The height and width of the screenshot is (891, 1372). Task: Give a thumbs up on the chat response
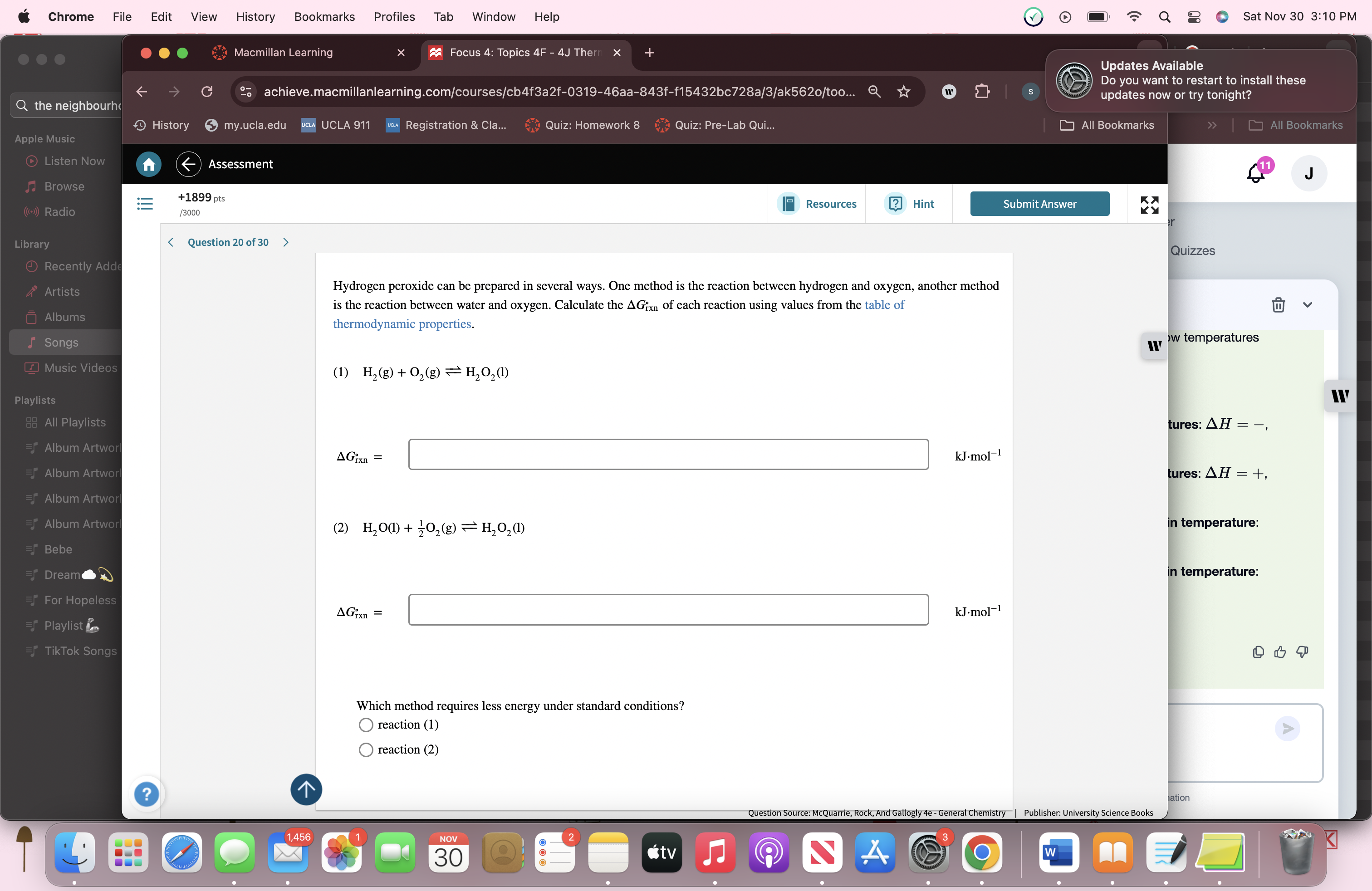click(1280, 652)
